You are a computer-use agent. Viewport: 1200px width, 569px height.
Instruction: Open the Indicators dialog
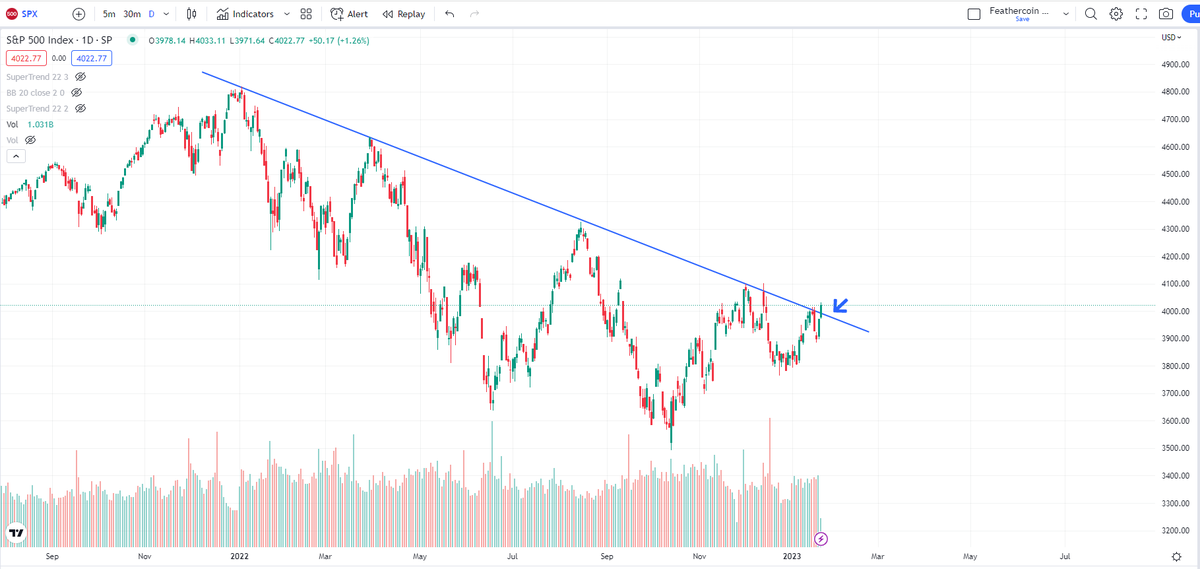pyautogui.click(x=244, y=14)
